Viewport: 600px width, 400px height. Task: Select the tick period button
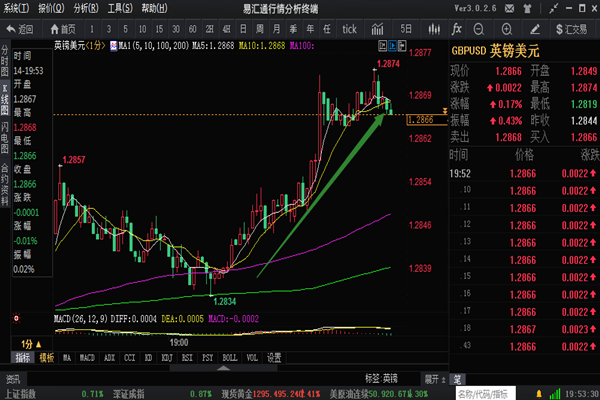(x=349, y=30)
